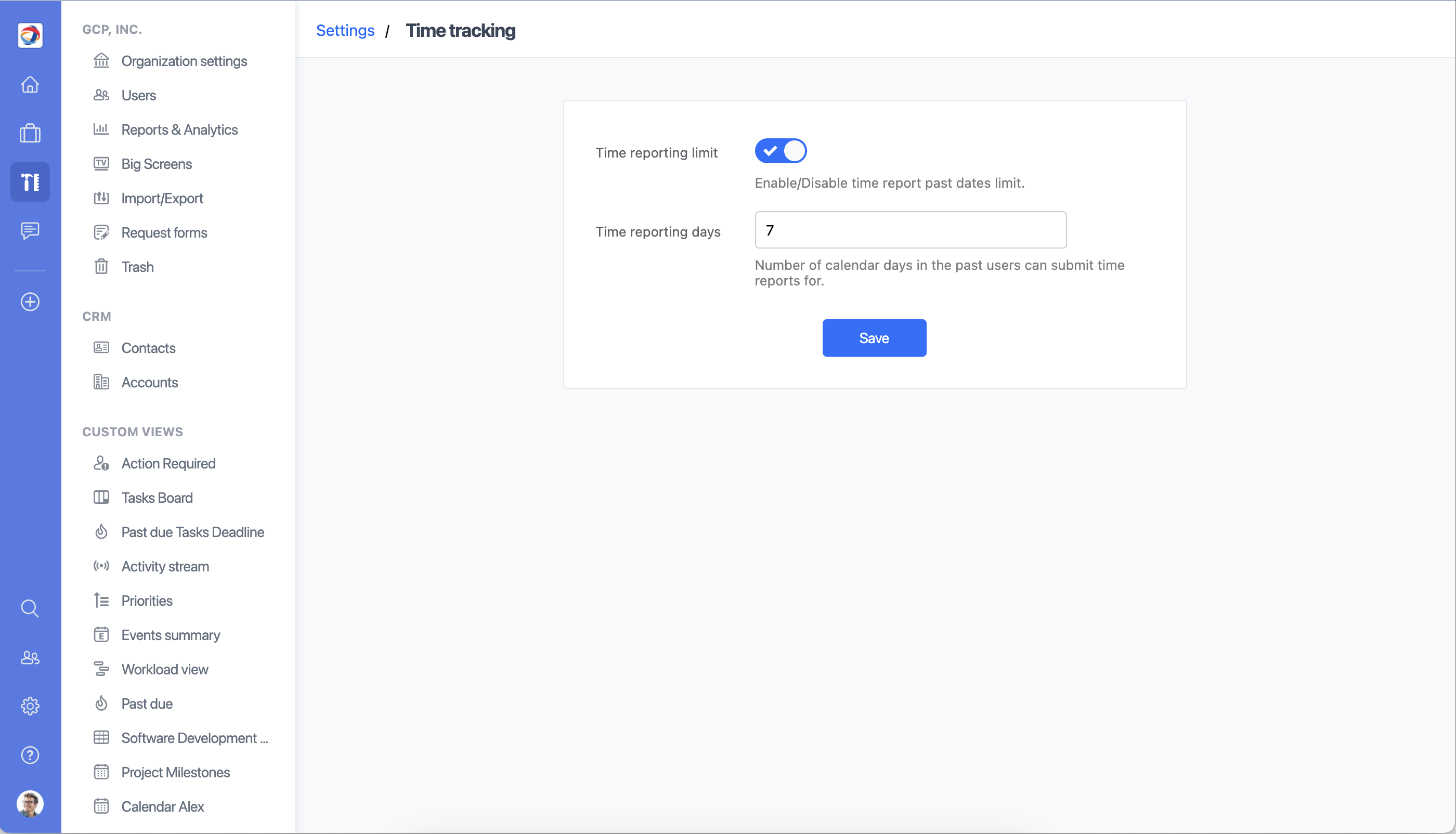This screenshot has height=834, width=1456.
Task: Click the Tasks Board columns icon
Action: point(101,498)
